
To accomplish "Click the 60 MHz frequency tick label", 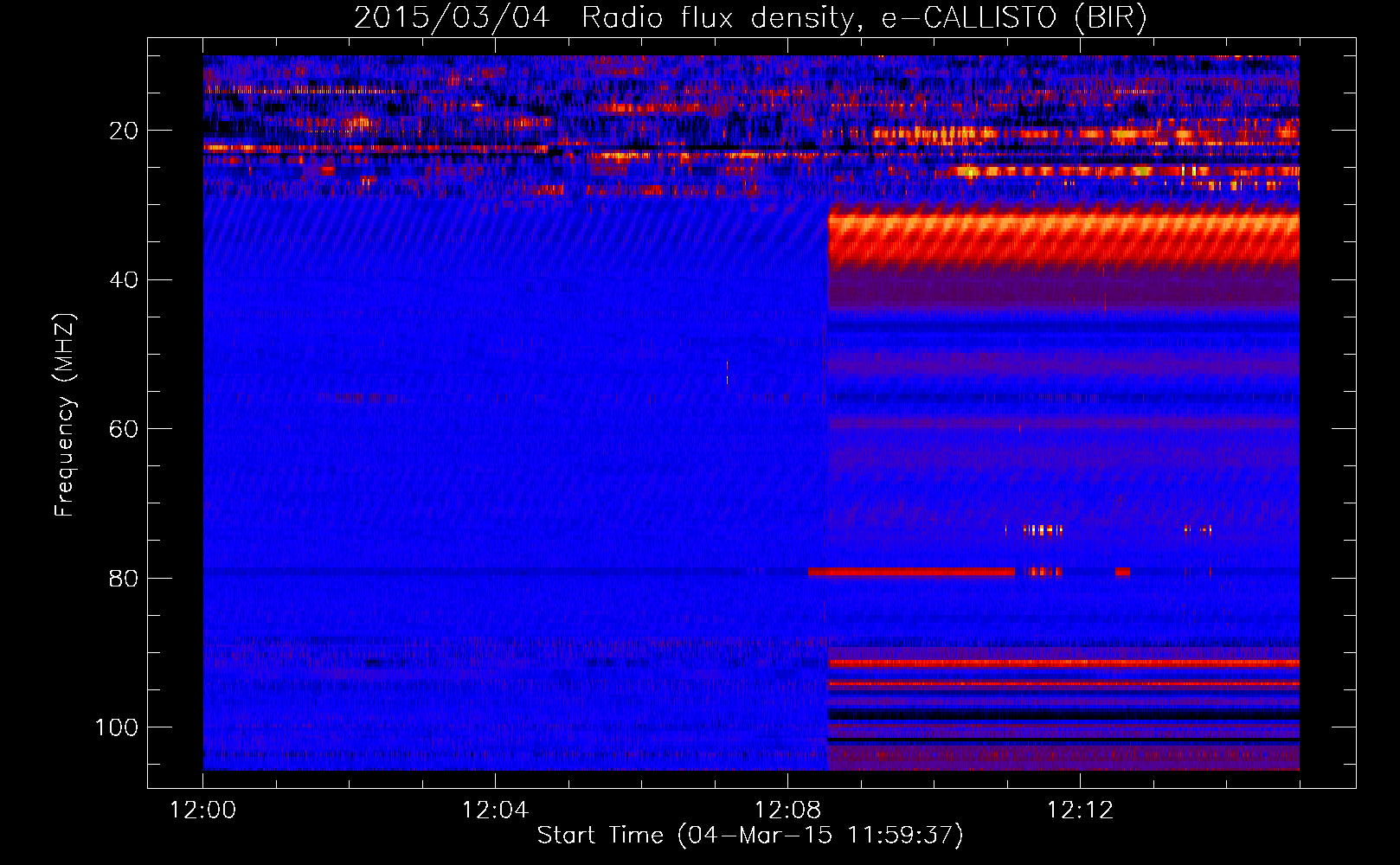I will click(x=125, y=429).
